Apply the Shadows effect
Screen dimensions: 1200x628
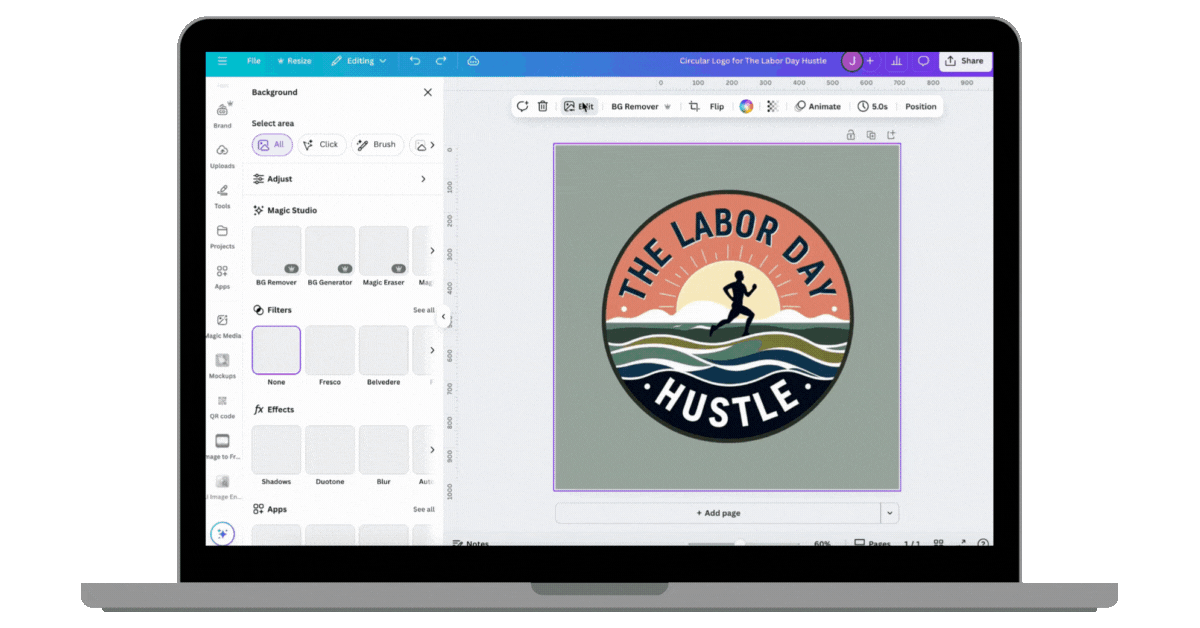click(x=276, y=450)
